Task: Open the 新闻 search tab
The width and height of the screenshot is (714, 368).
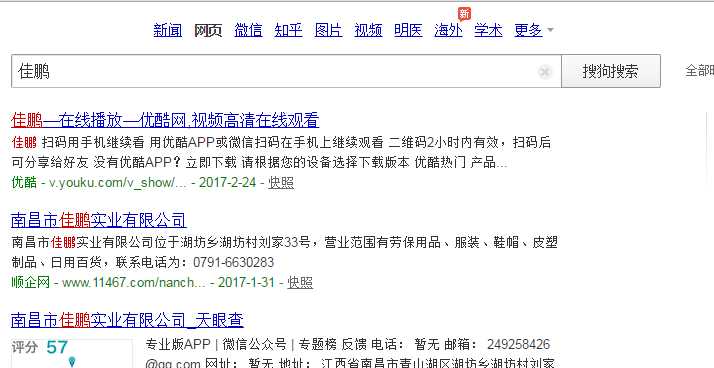Action: click(168, 31)
